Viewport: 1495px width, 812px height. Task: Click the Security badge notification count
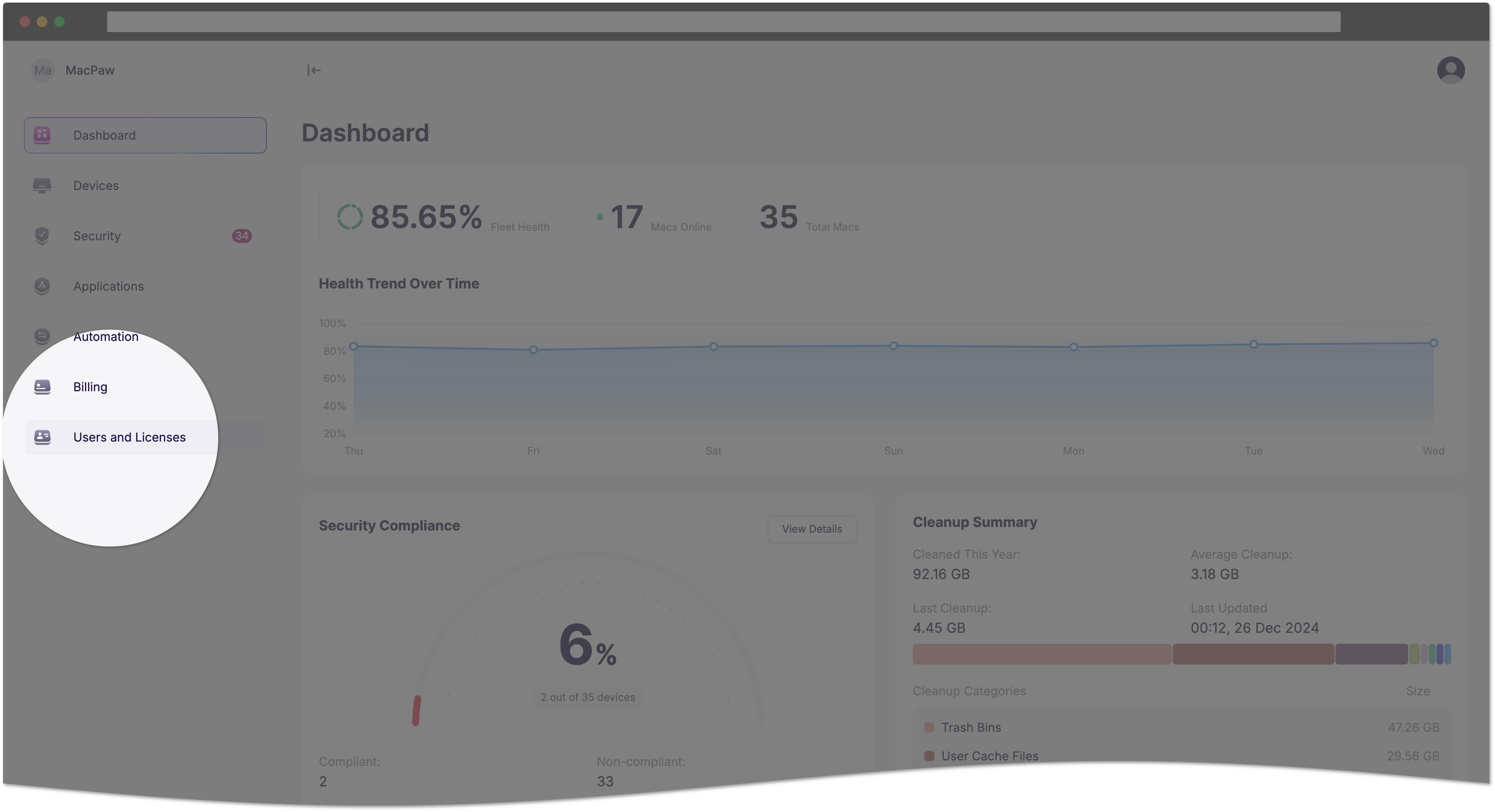241,236
